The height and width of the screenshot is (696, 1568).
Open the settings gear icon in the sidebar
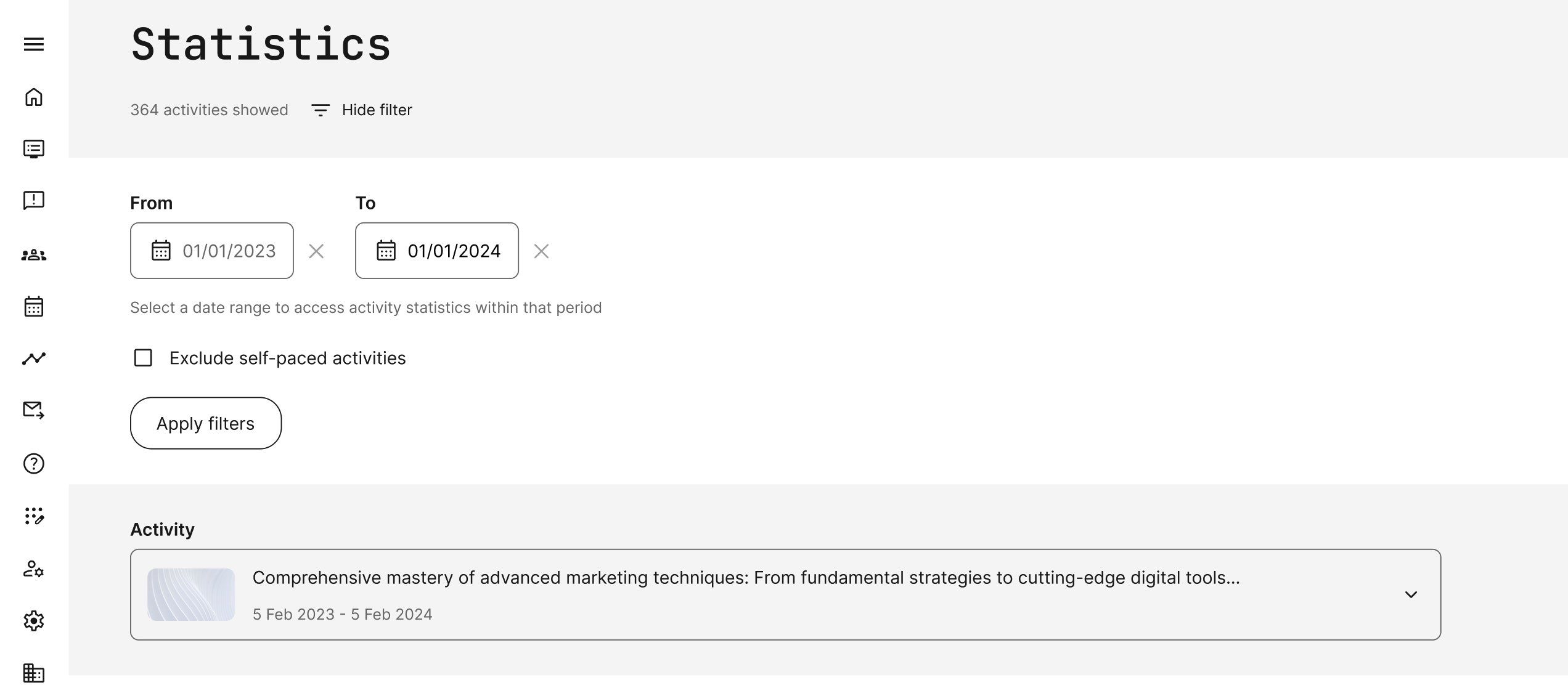coord(34,621)
